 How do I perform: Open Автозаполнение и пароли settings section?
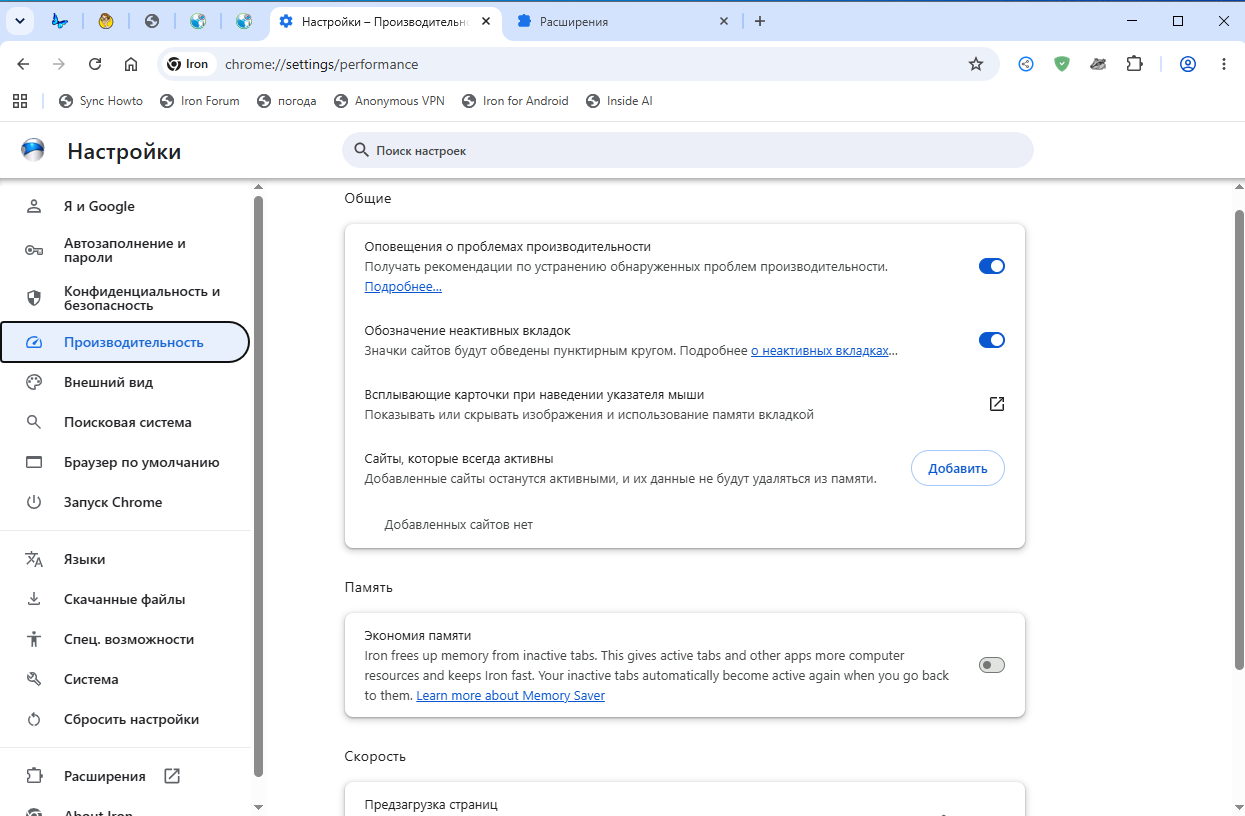125,250
